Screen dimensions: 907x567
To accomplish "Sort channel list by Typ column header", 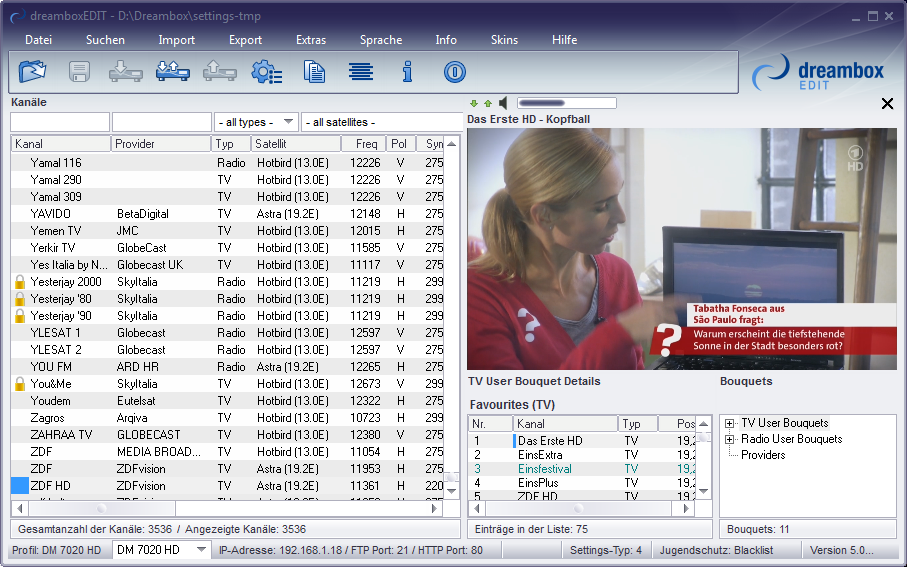I will (231, 143).
